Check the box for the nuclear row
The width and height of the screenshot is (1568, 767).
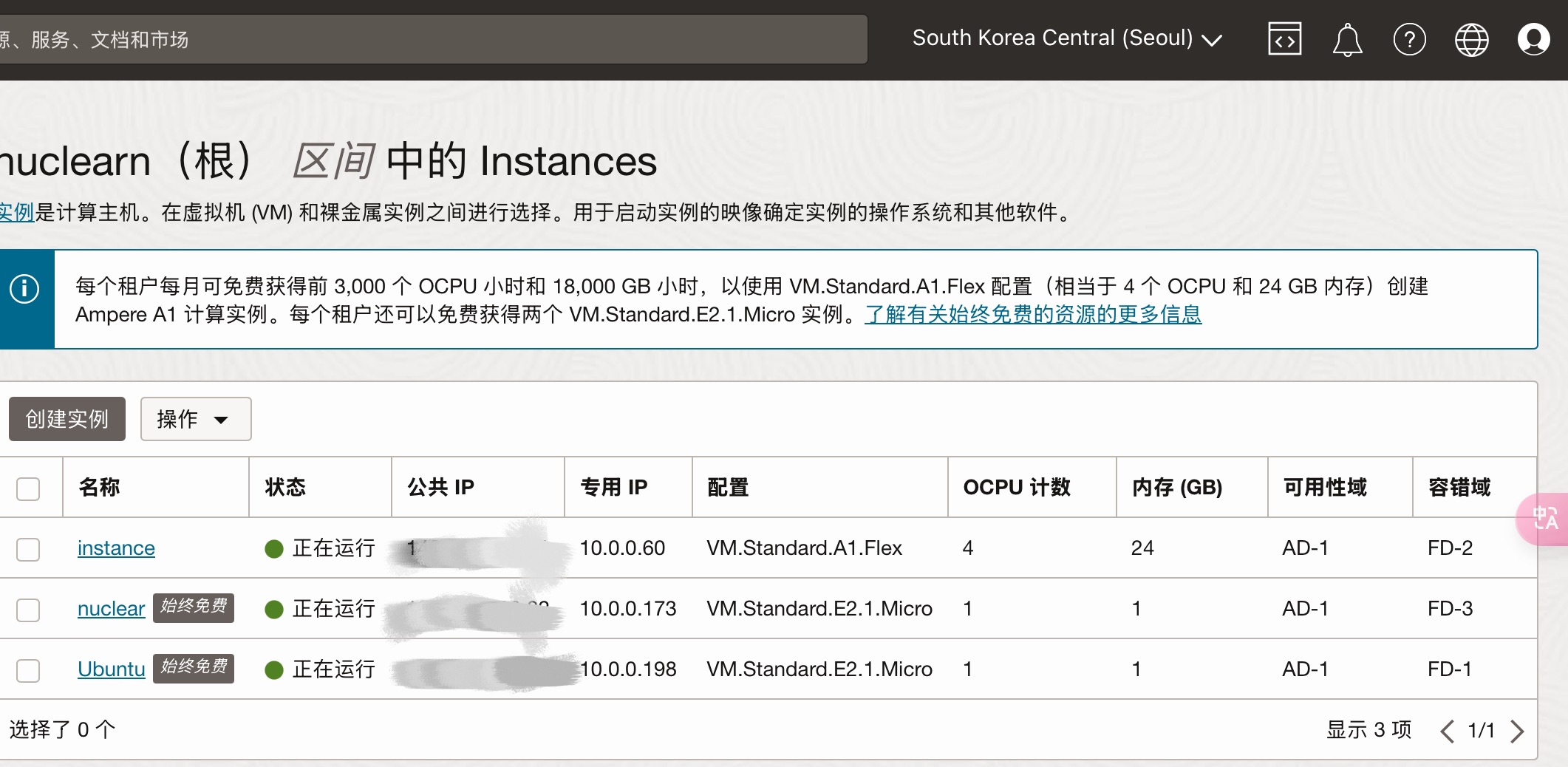[x=28, y=610]
